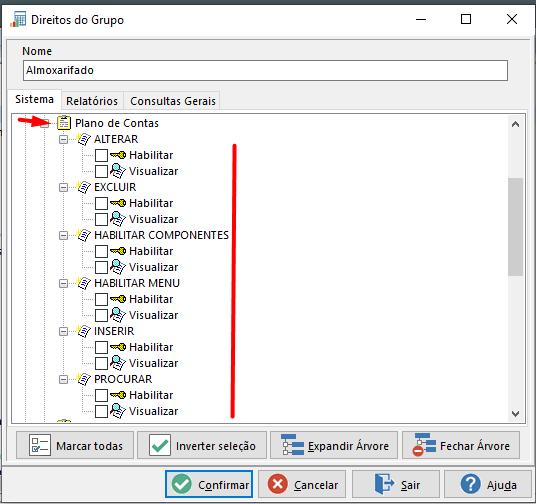Close the Direitos do Grupo window
This screenshot has width=536, height=504.
[512, 19]
